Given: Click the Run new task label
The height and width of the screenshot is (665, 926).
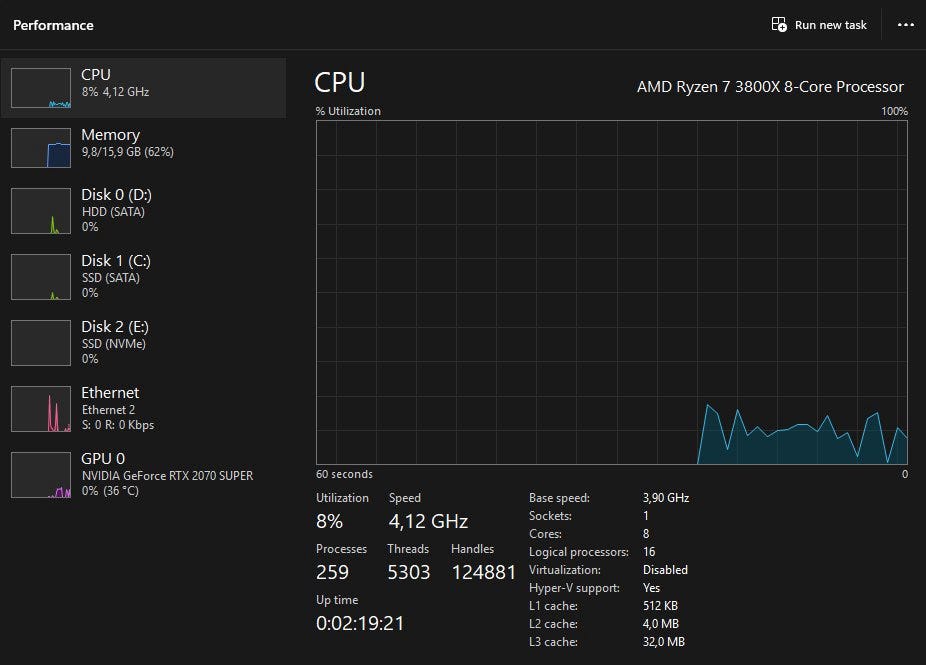Looking at the screenshot, I should [830, 25].
